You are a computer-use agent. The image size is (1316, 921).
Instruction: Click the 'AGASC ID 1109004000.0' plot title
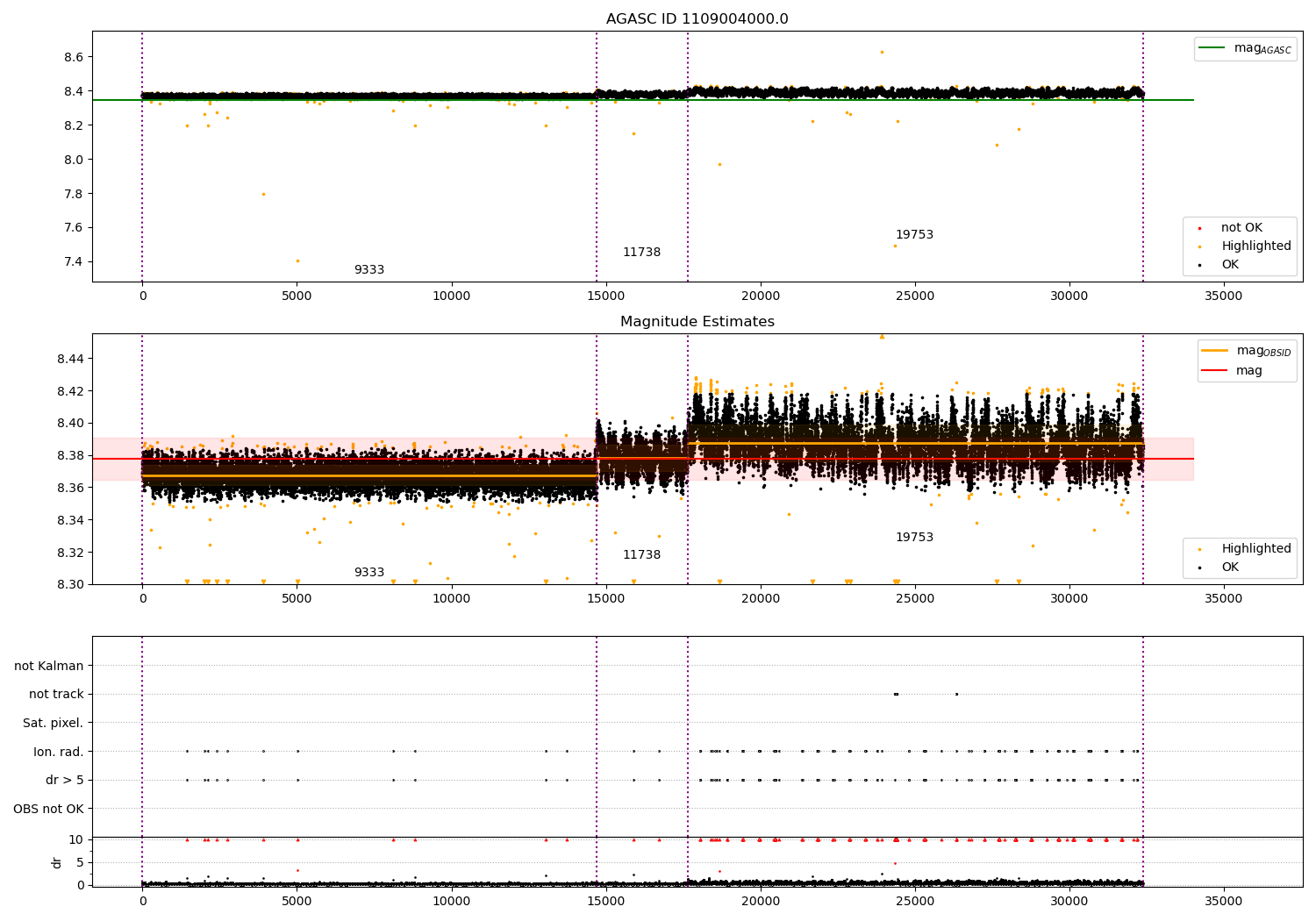tap(697, 19)
